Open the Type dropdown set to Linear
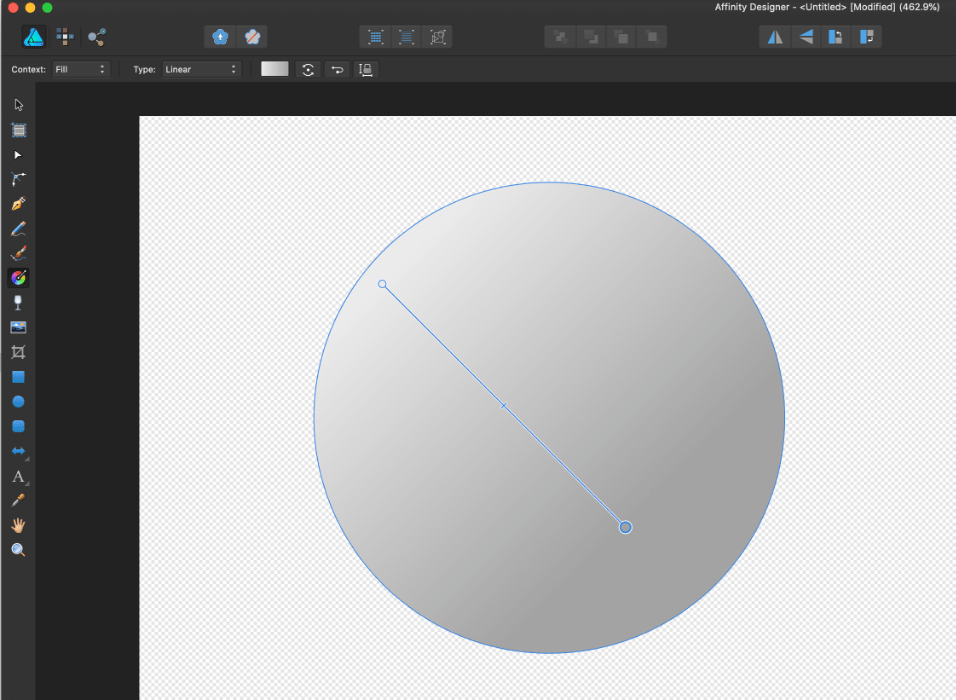The image size is (956, 700). [x=201, y=69]
